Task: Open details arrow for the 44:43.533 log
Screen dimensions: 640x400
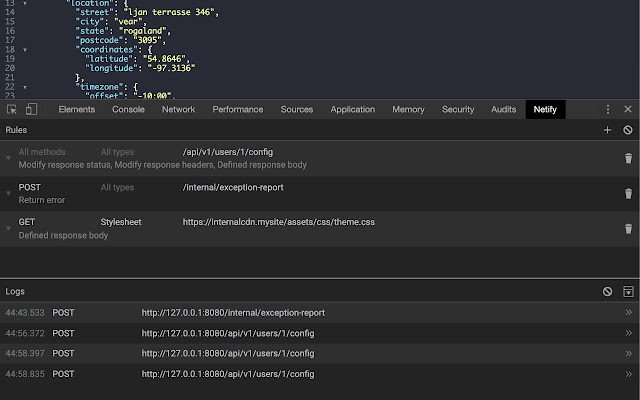Action: click(628, 313)
